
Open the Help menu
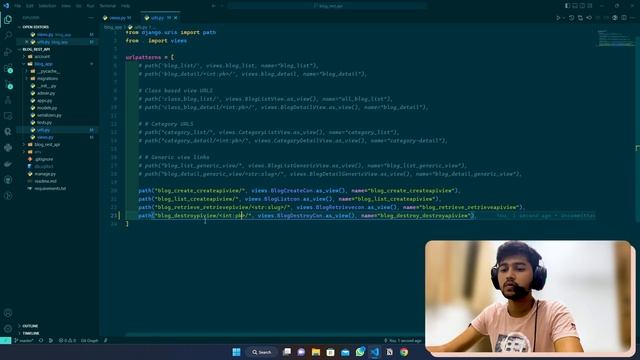click(126, 6)
